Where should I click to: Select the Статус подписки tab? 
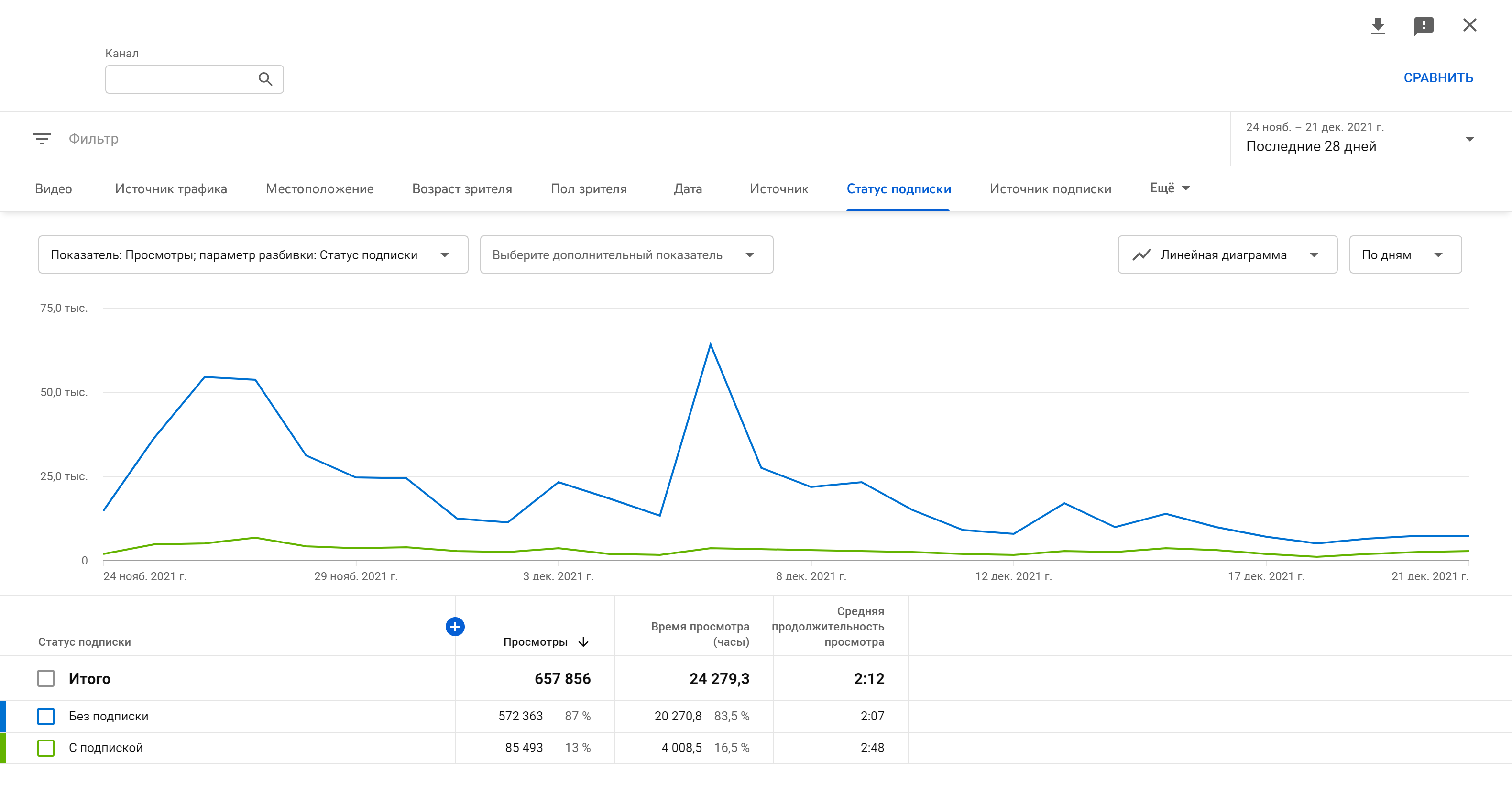point(898,189)
